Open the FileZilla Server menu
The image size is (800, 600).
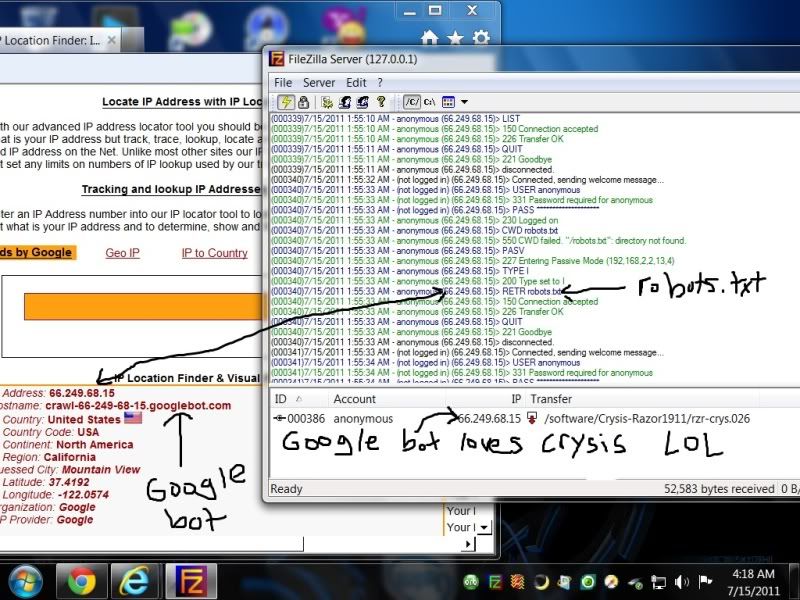click(319, 83)
